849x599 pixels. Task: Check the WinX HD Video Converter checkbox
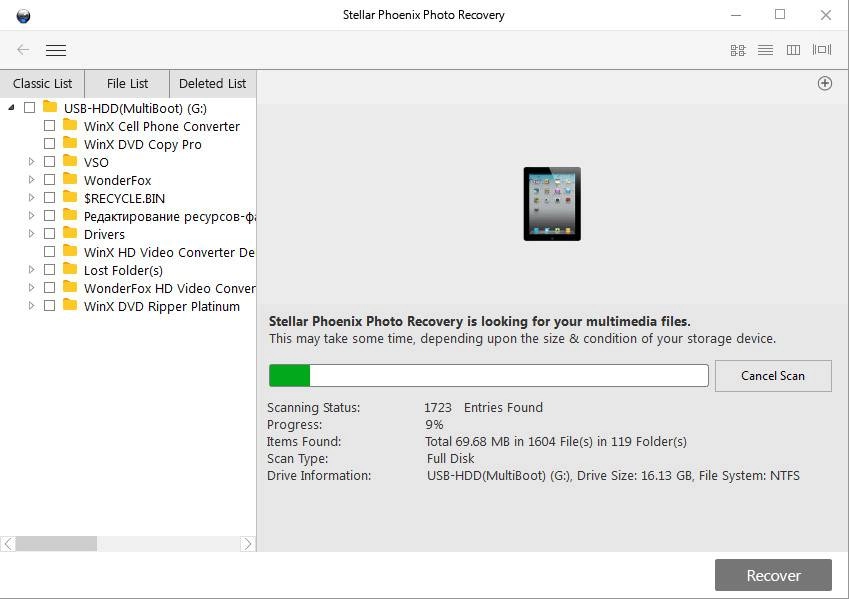[49, 251]
